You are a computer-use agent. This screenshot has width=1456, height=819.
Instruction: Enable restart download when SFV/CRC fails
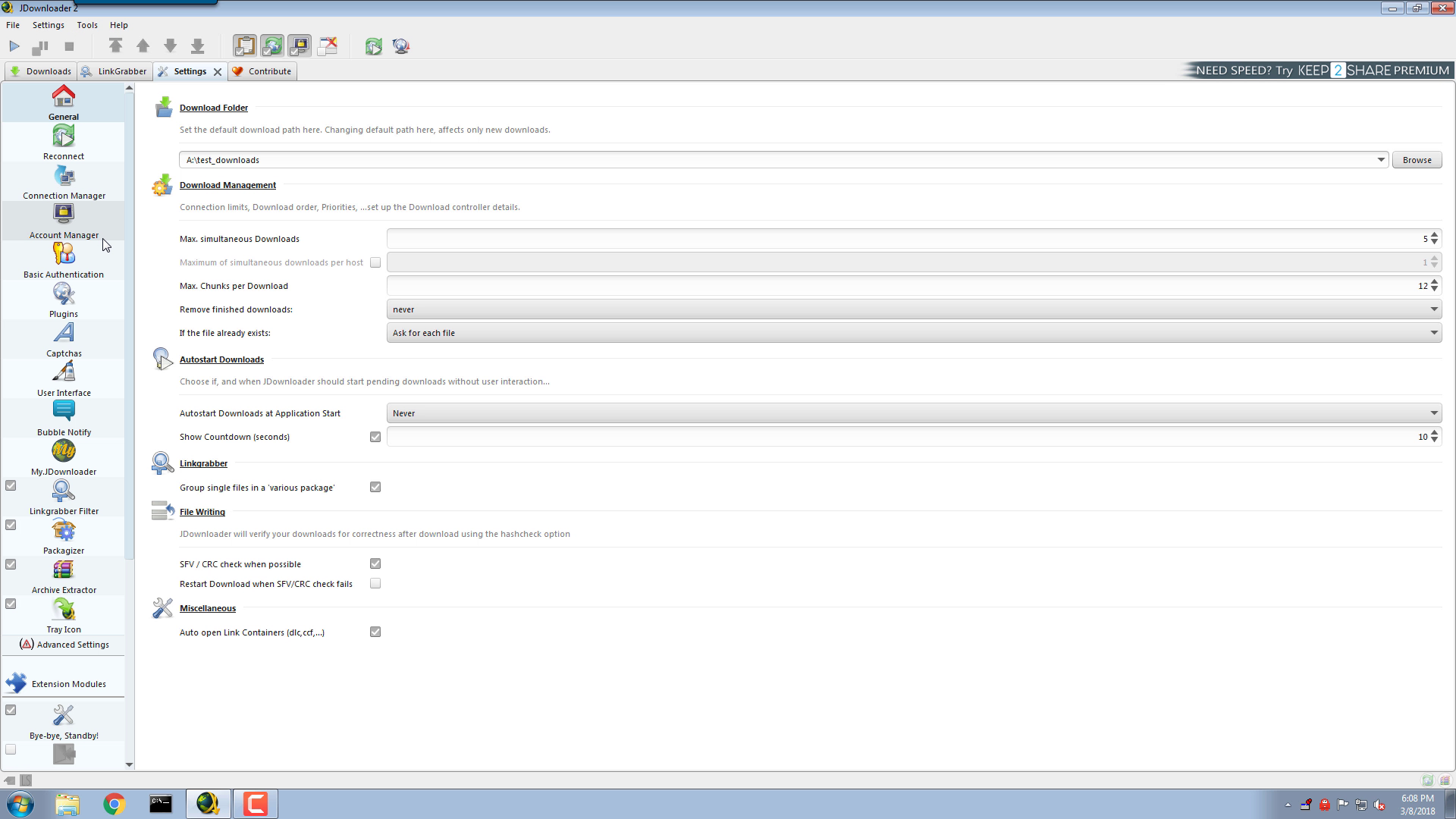[x=375, y=583]
